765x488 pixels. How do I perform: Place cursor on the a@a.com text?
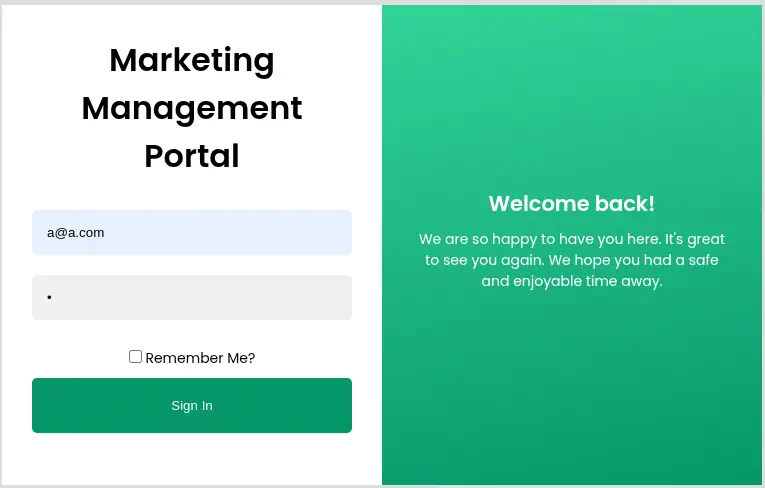[76, 233]
